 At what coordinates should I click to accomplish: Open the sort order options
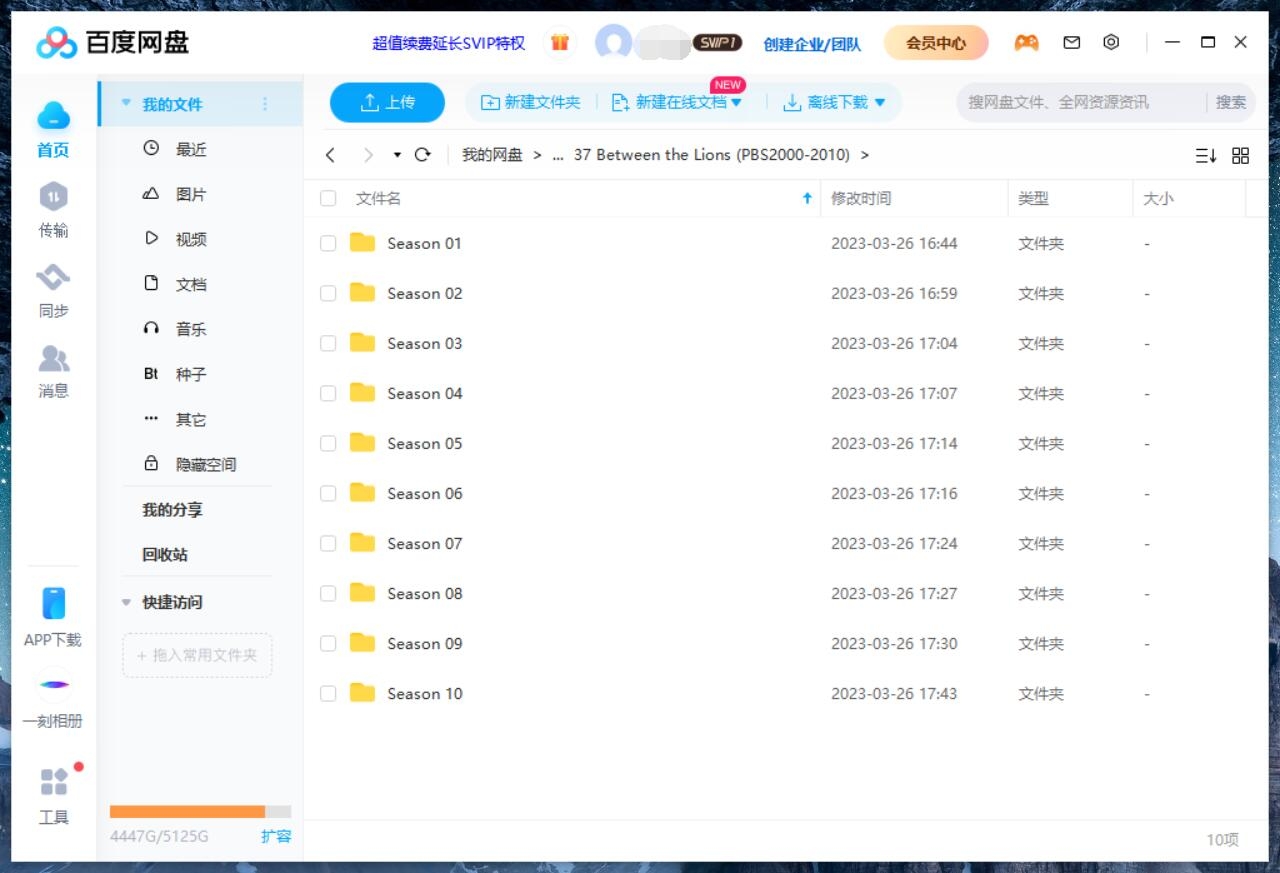point(1206,155)
